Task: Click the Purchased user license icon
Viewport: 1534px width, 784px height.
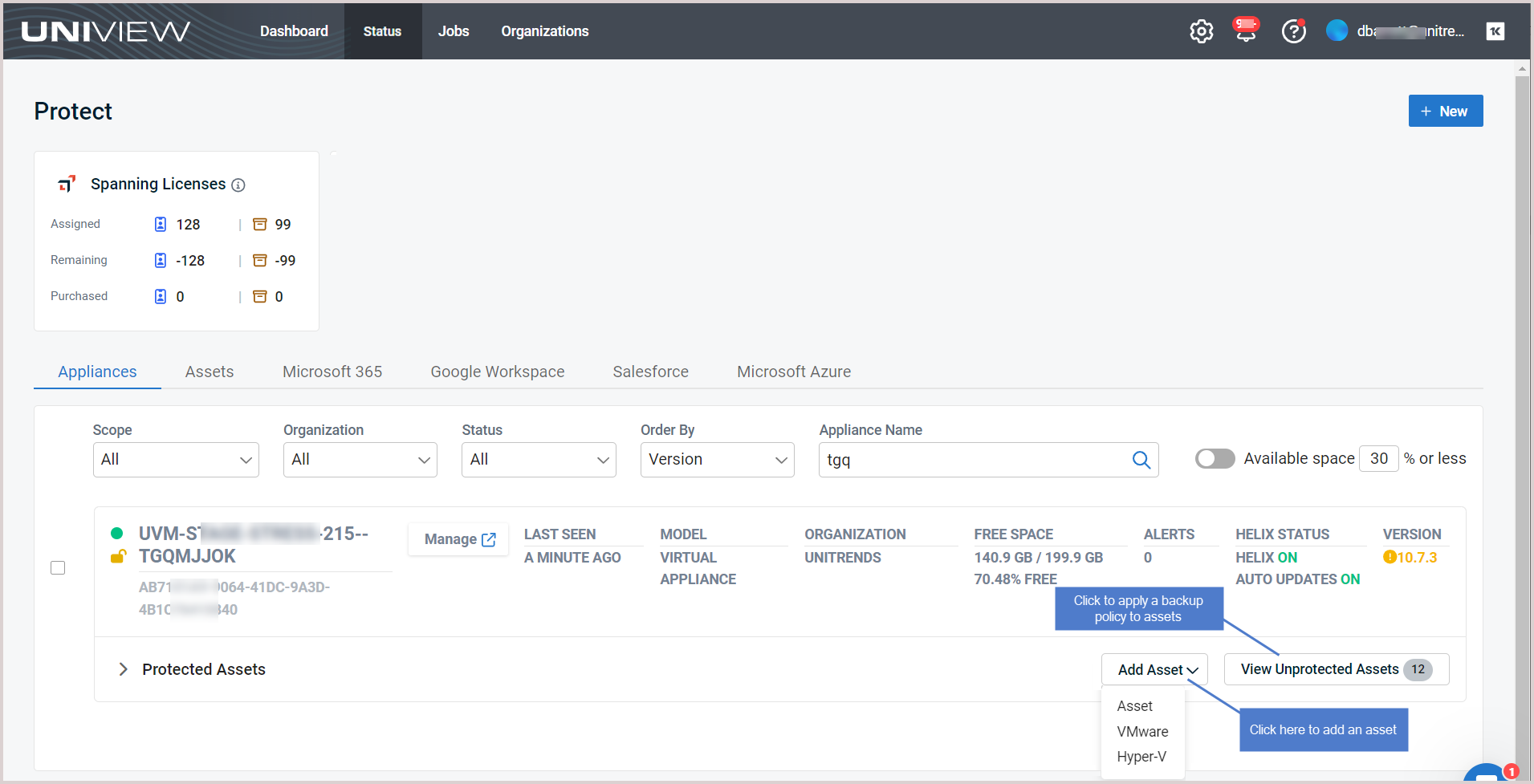Action: [161, 296]
